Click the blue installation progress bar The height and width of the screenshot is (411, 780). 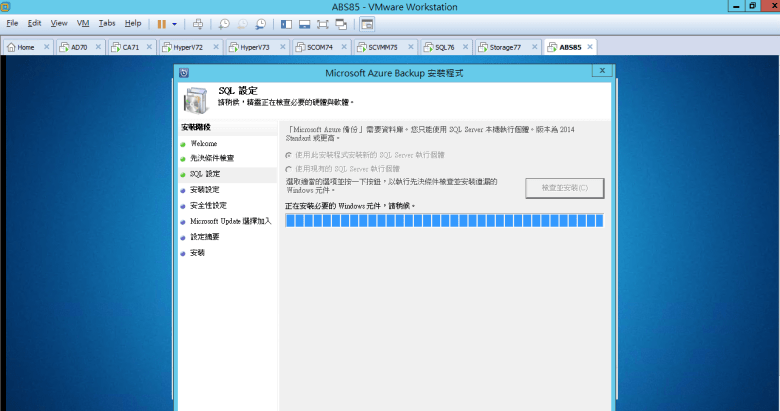444,220
